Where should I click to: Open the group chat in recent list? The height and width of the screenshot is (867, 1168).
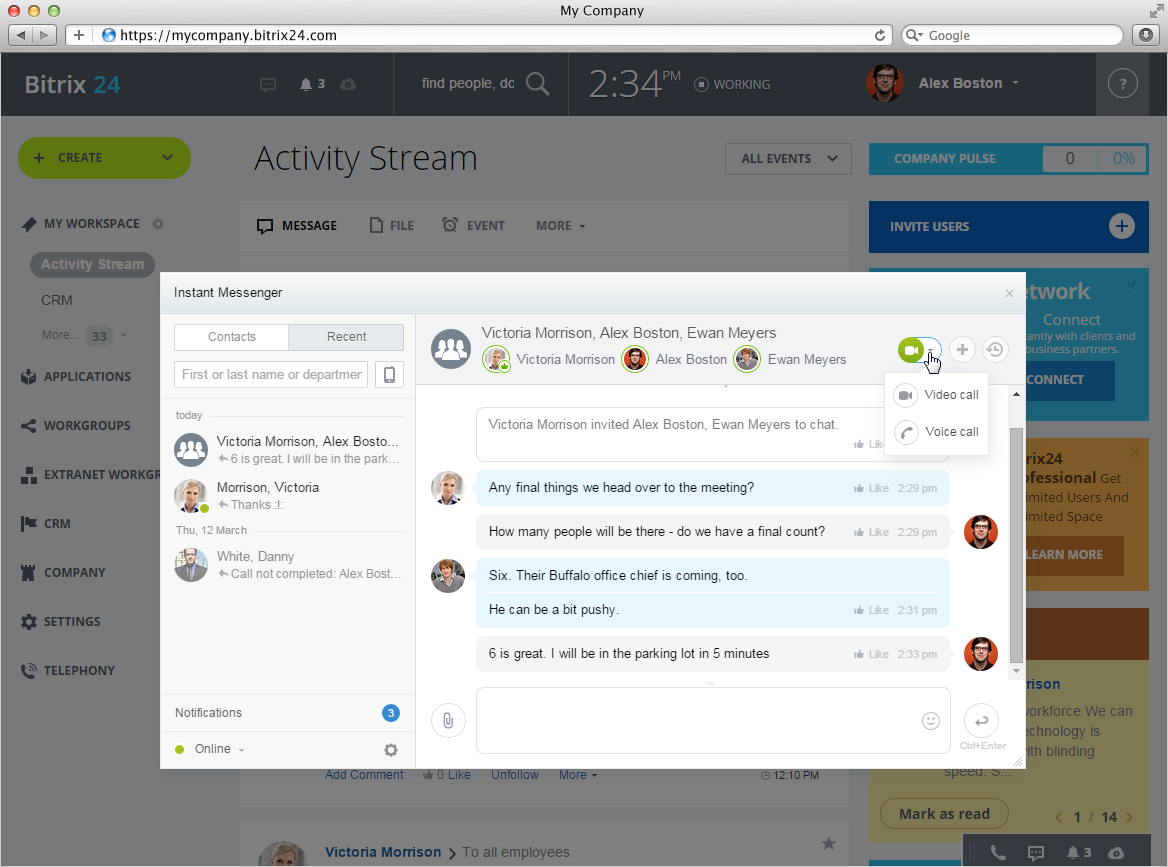click(x=288, y=450)
